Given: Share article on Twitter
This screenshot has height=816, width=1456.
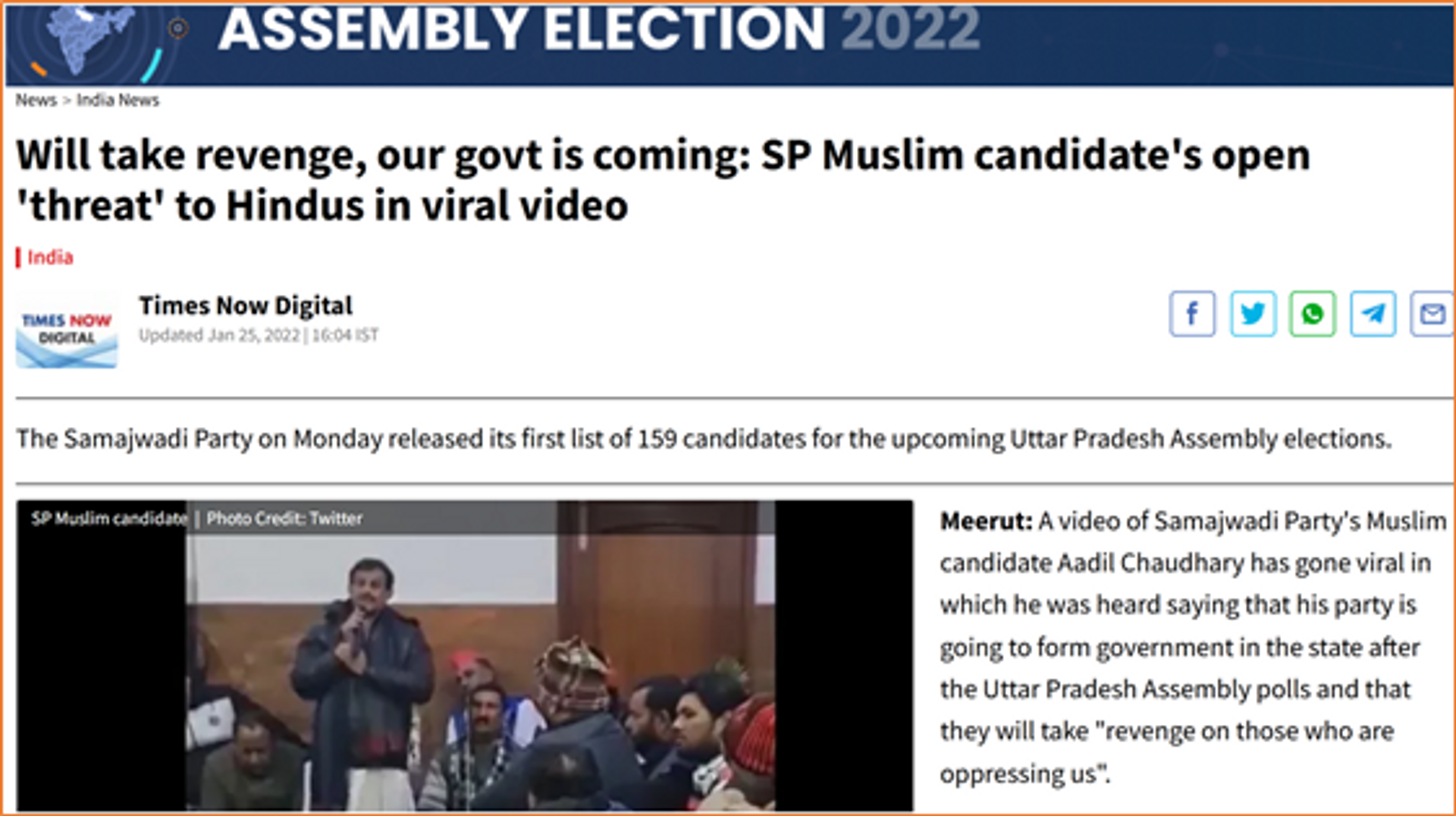Looking at the screenshot, I should (x=1253, y=313).
